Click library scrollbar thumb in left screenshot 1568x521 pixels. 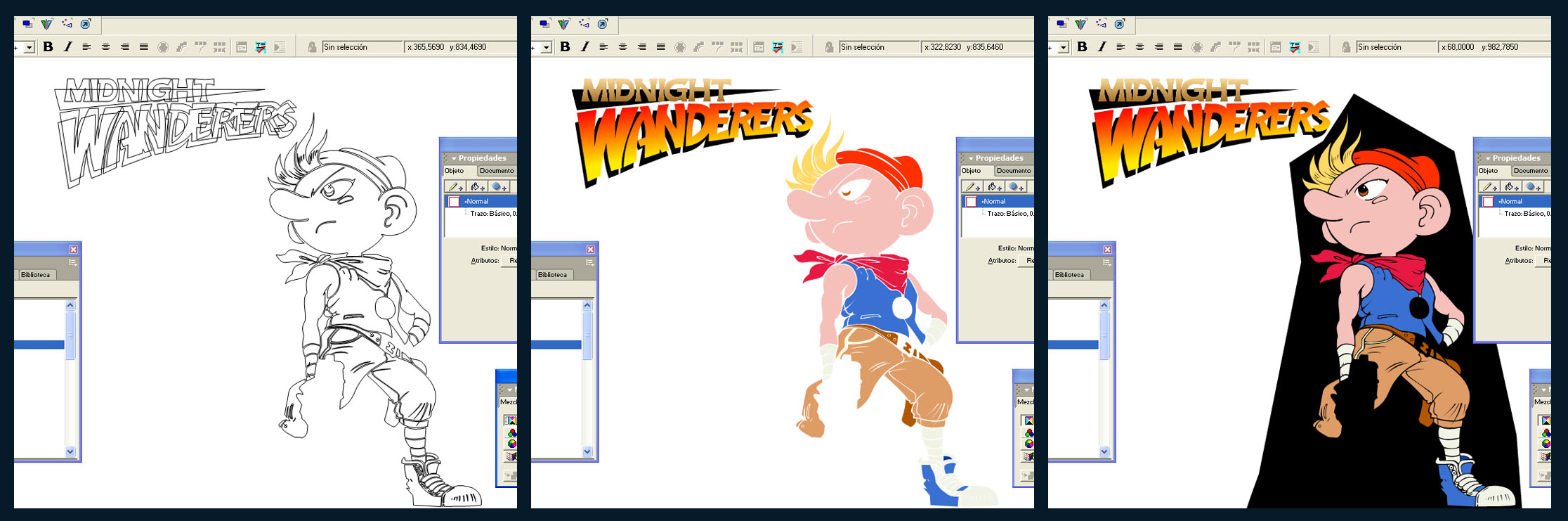(x=70, y=335)
